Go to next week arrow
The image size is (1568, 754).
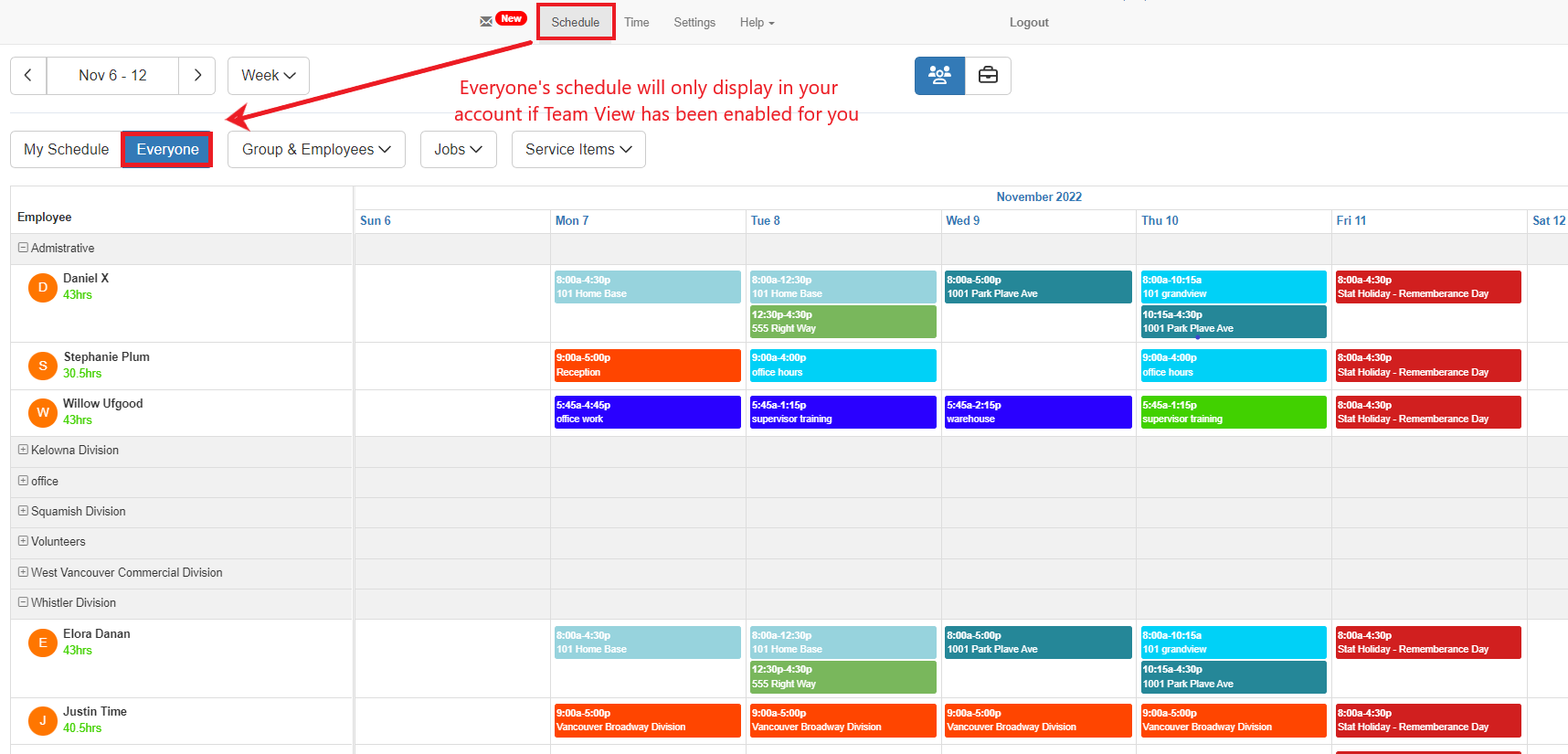tap(197, 76)
